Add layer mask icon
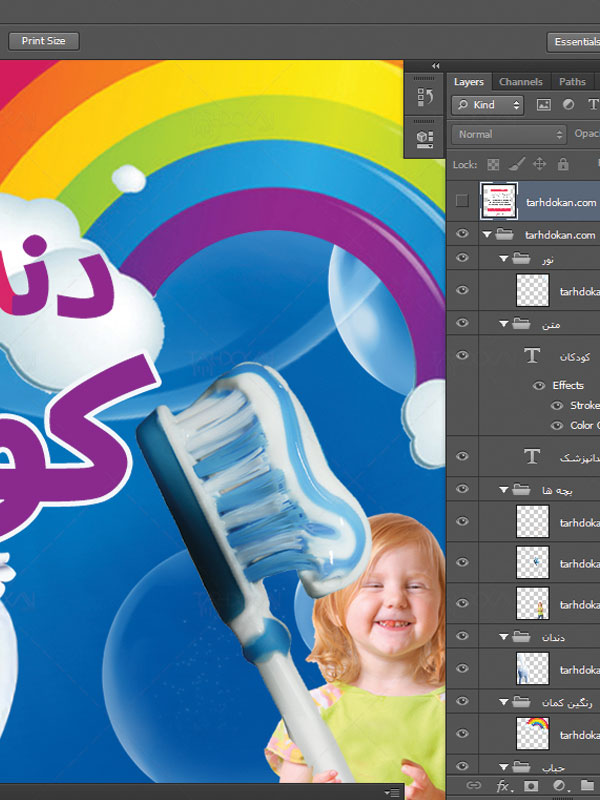This screenshot has width=600, height=800. pos(531,786)
